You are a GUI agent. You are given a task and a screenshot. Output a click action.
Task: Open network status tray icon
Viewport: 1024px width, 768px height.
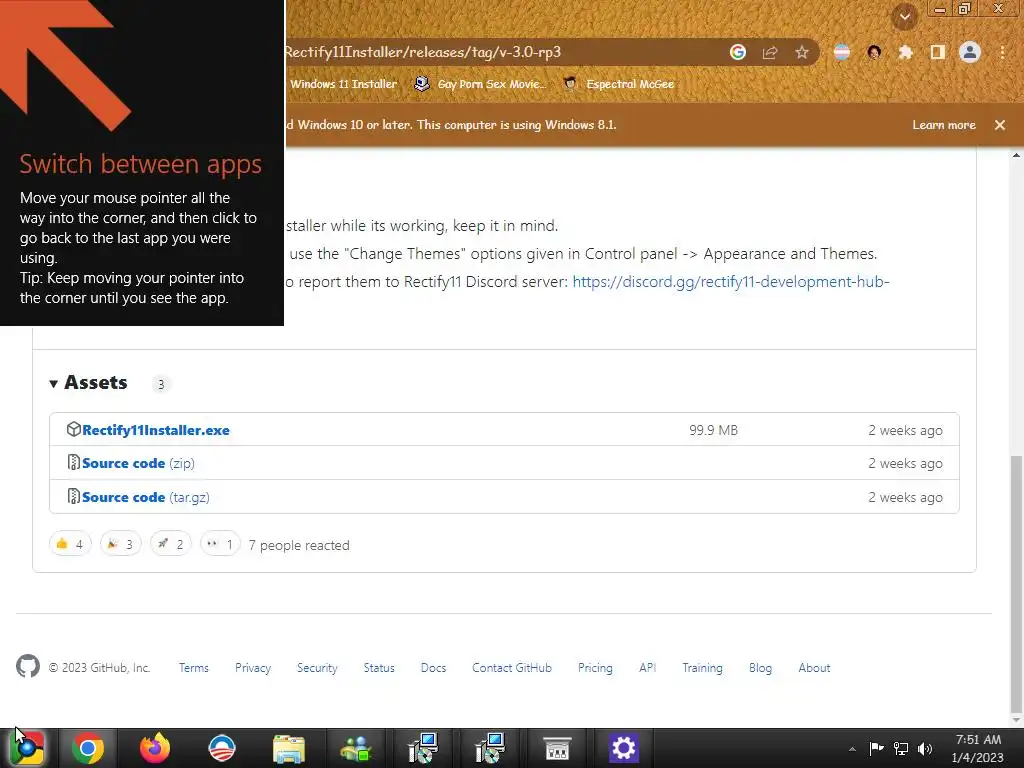click(901, 748)
